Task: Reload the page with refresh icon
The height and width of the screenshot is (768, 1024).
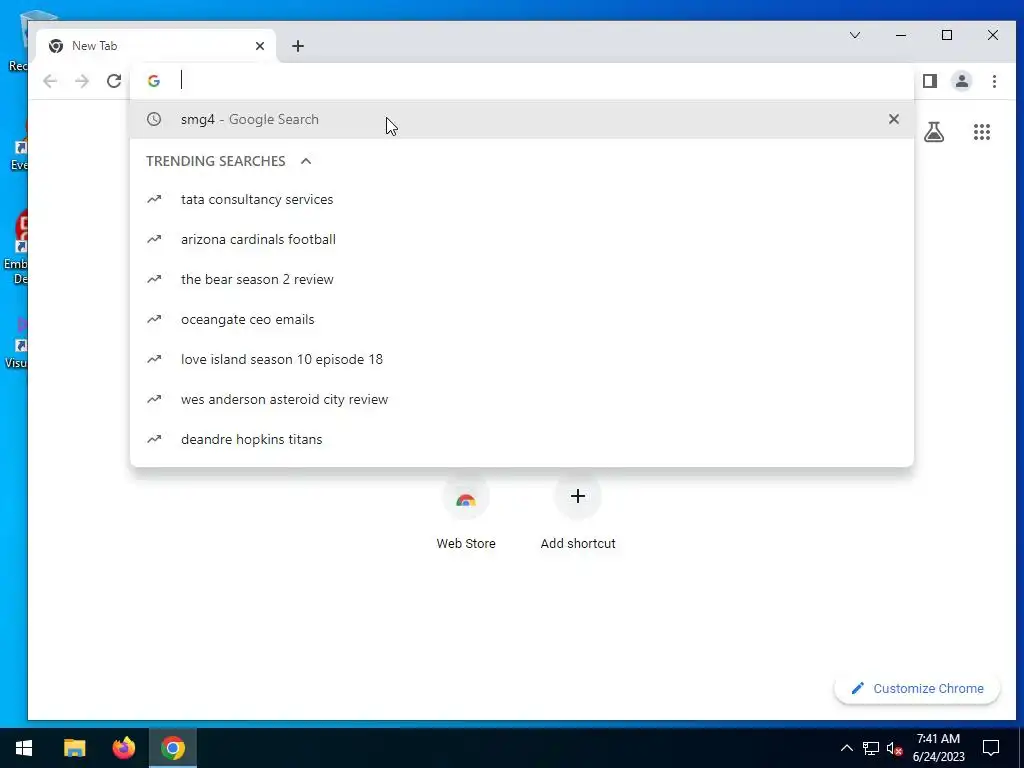Action: click(114, 81)
